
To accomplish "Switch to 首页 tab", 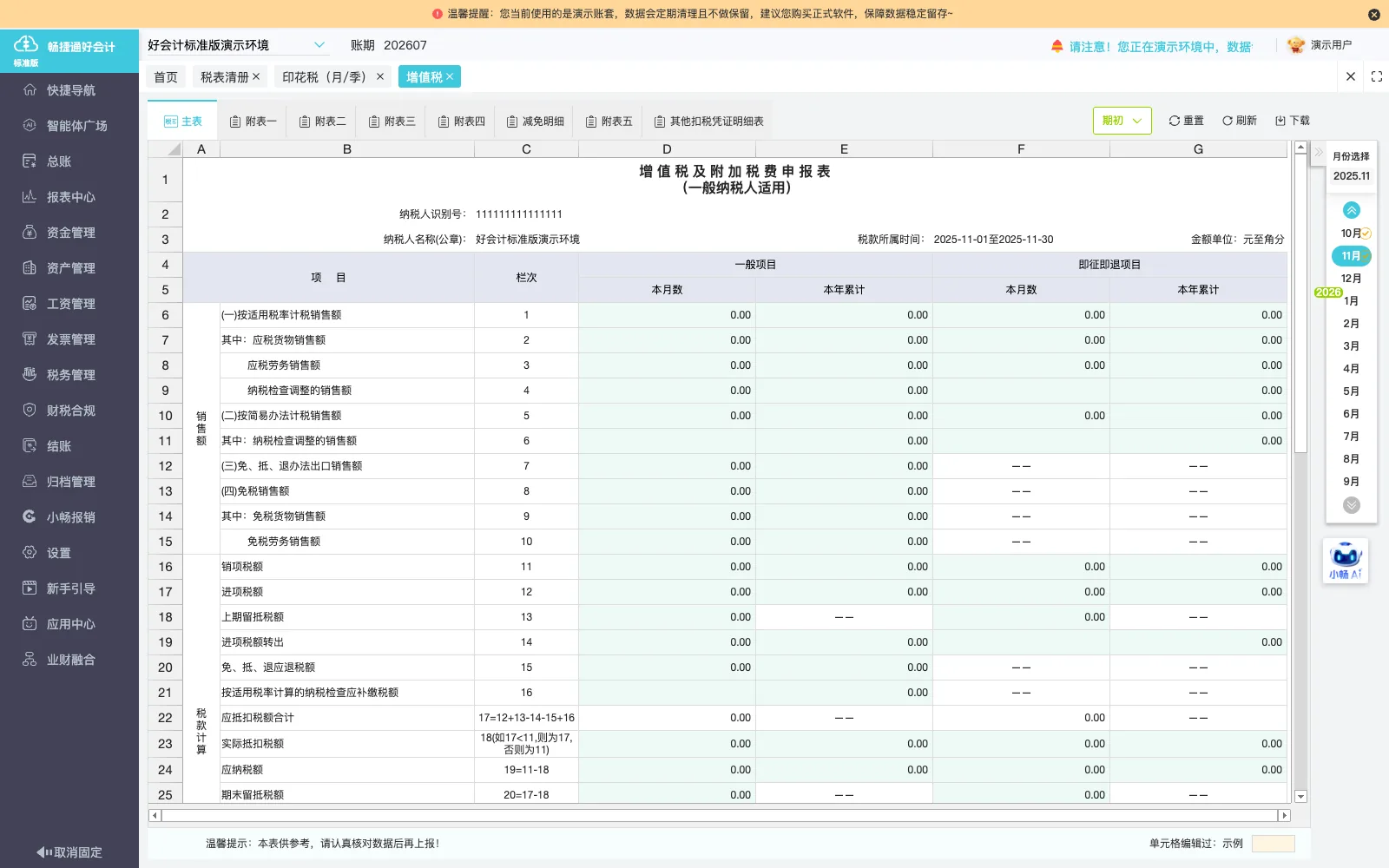I will [x=166, y=77].
